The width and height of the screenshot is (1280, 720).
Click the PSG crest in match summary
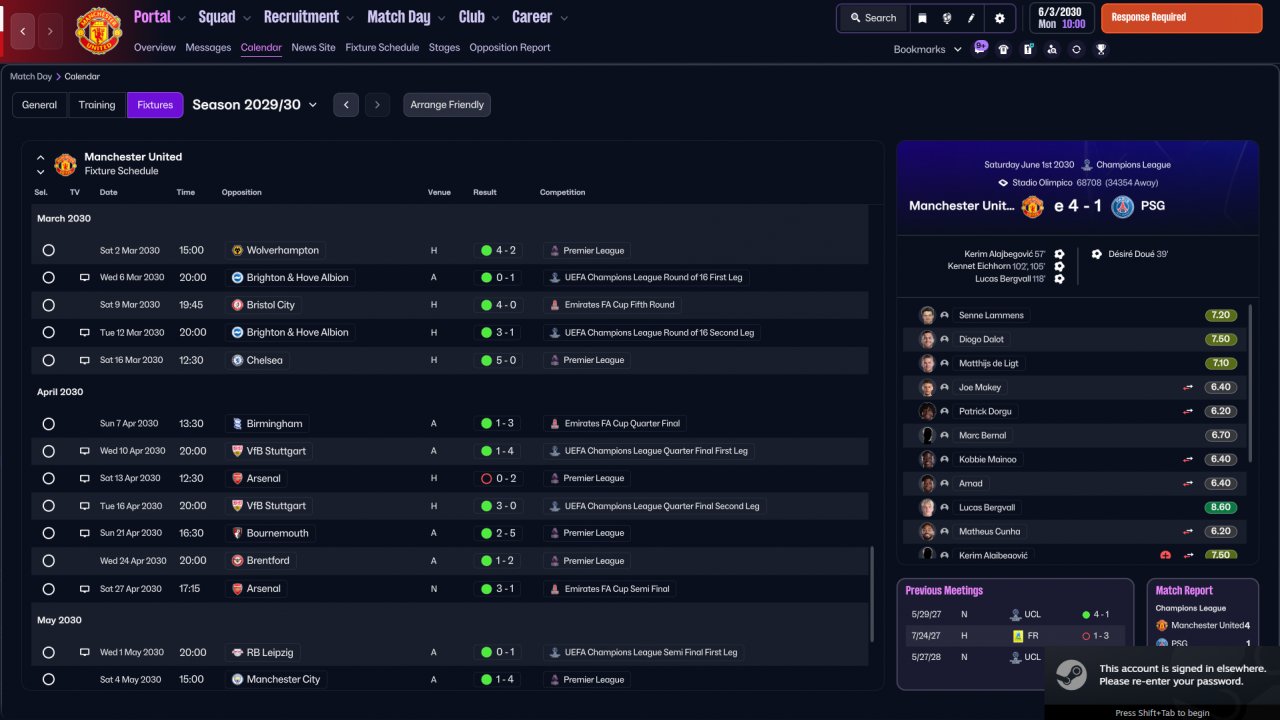(1123, 206)
